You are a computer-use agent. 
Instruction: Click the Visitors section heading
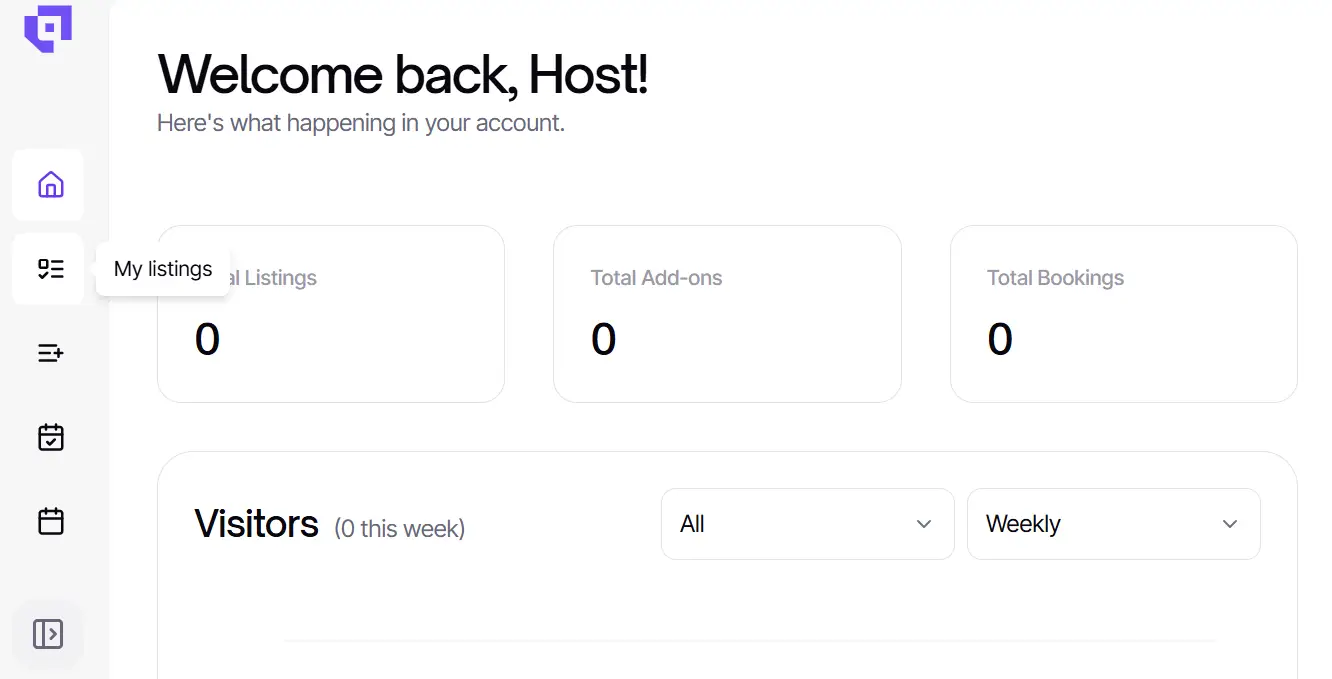point(256,524)
